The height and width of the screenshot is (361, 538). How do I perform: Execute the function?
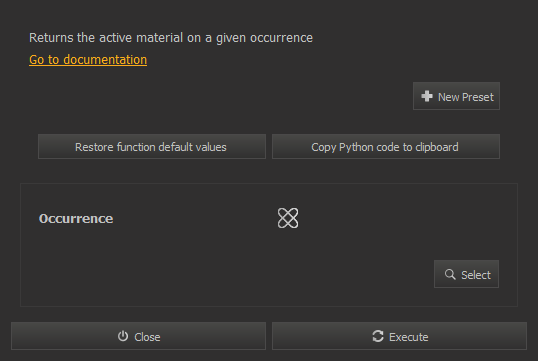[399, 336]
